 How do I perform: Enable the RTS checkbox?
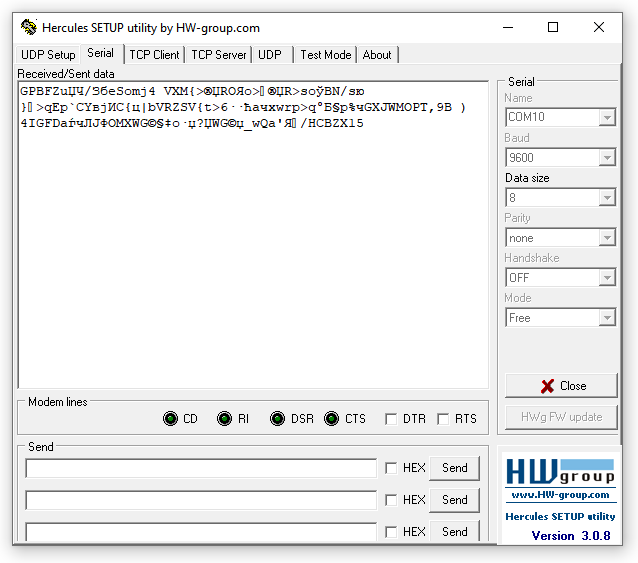(x=443, y=419)
